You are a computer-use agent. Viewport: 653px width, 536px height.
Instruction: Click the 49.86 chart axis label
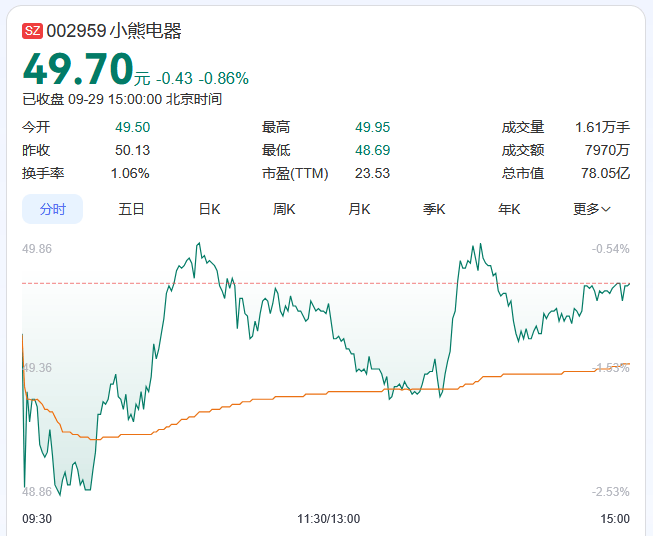click(x=37, y=249)
